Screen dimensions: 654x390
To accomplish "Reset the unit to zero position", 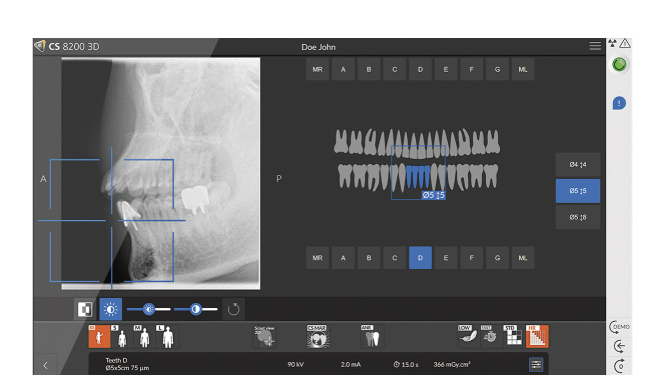I will click(x=619, y=366).
